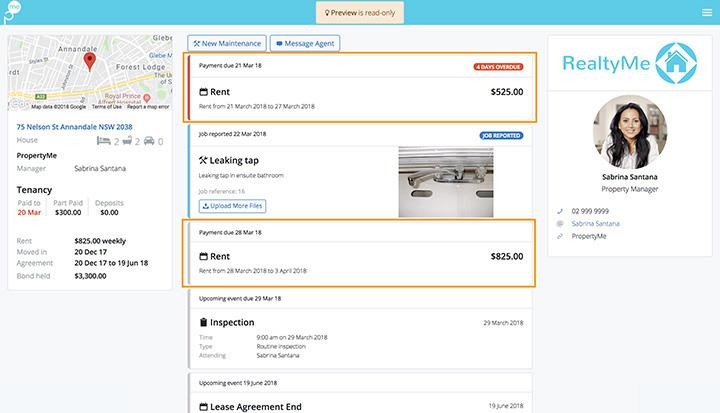
Task: Open the leaking tap photo thumbnail
Action: 445,182
